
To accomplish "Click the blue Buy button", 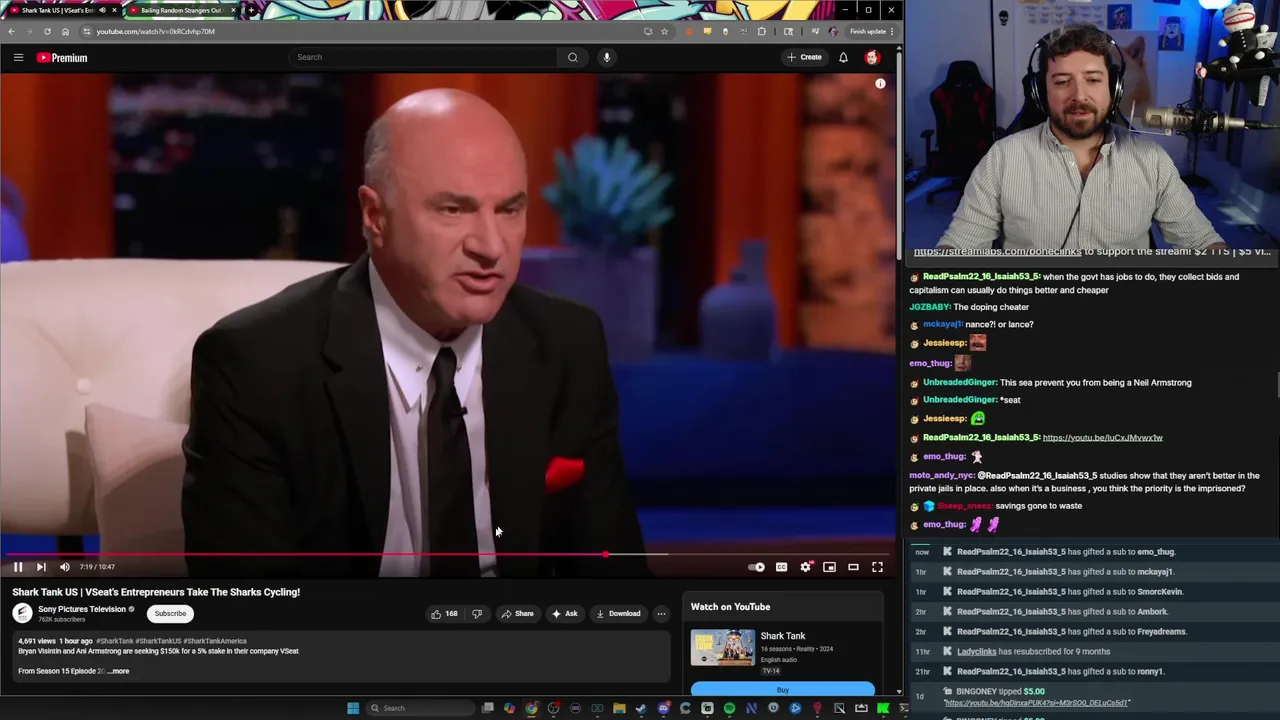I will (783, 689).
